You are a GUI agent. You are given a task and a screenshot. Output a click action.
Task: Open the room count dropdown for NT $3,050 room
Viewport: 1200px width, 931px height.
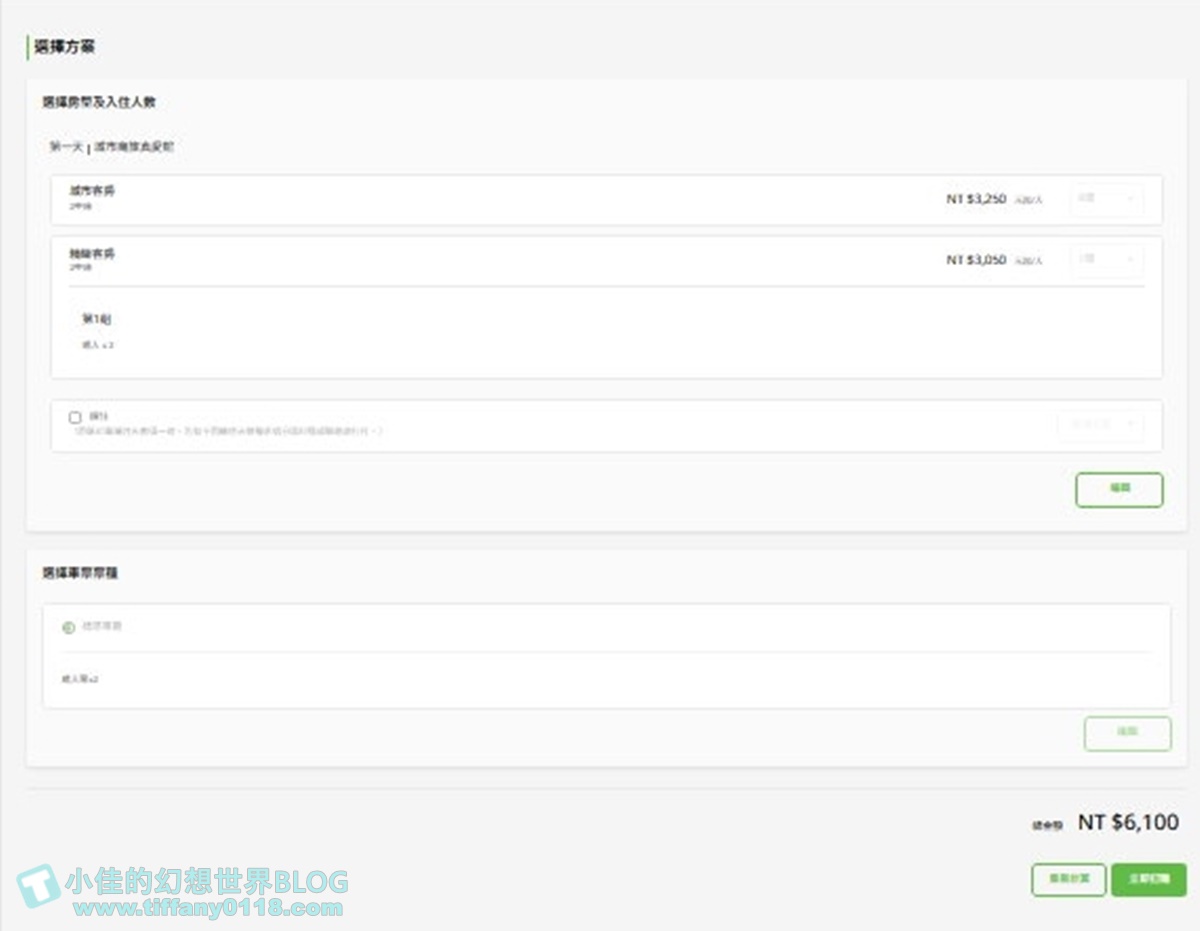tap(1106, 260)
